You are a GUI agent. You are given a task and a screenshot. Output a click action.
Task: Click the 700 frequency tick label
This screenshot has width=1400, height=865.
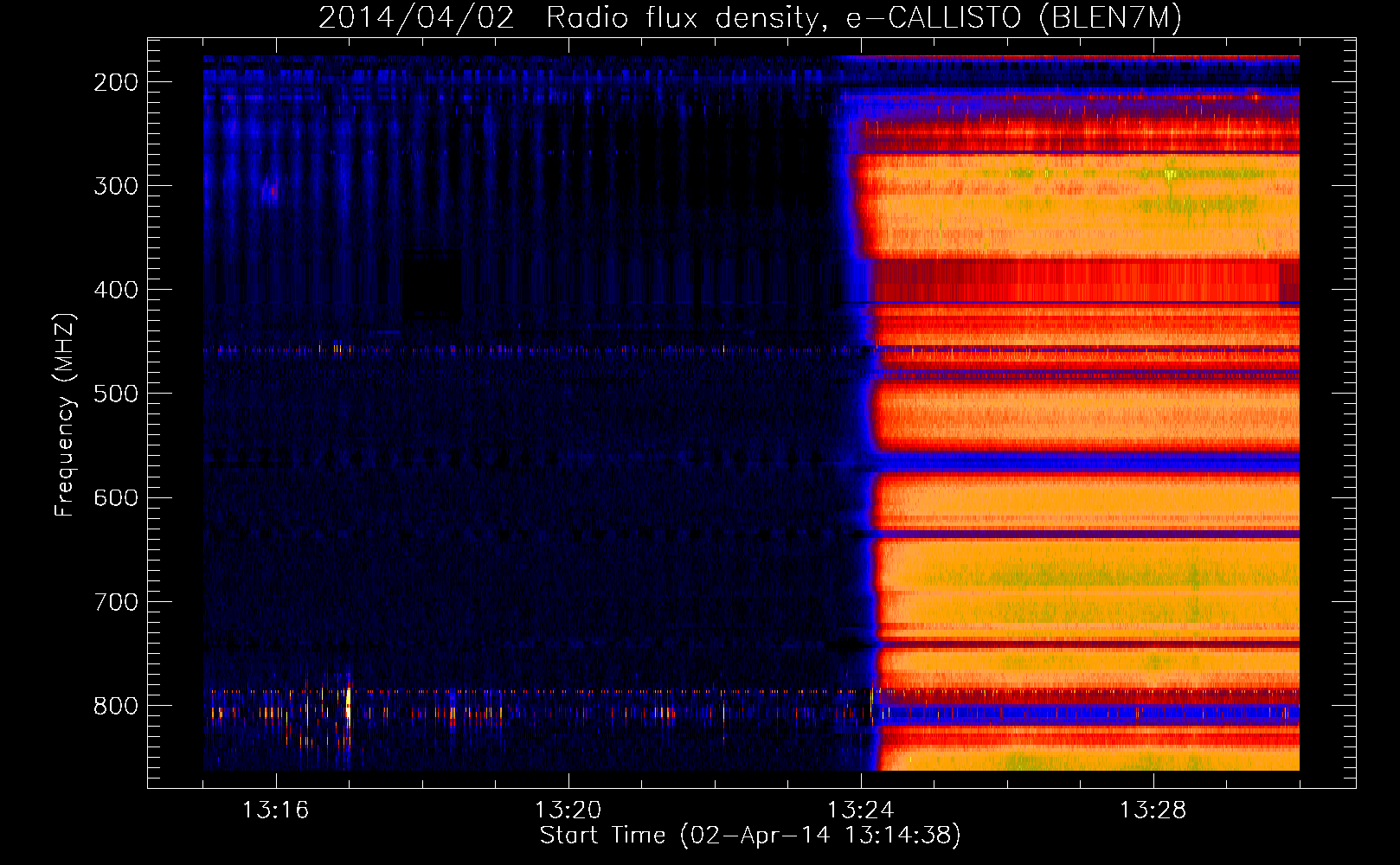(x=116, y=602)
